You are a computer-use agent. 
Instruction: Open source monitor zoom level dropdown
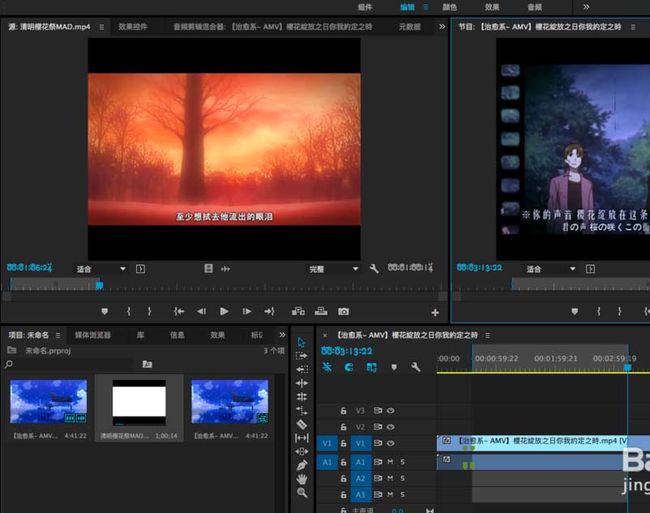(x=101, y=269)
